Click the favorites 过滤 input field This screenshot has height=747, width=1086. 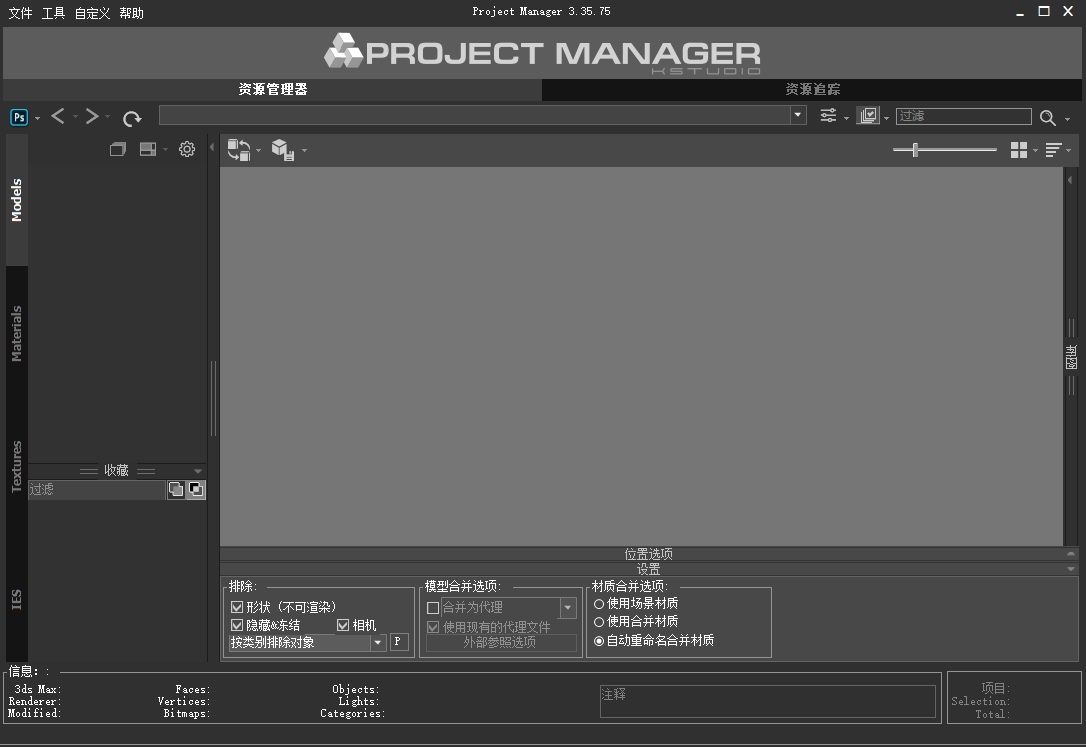(x=96, y=489)
